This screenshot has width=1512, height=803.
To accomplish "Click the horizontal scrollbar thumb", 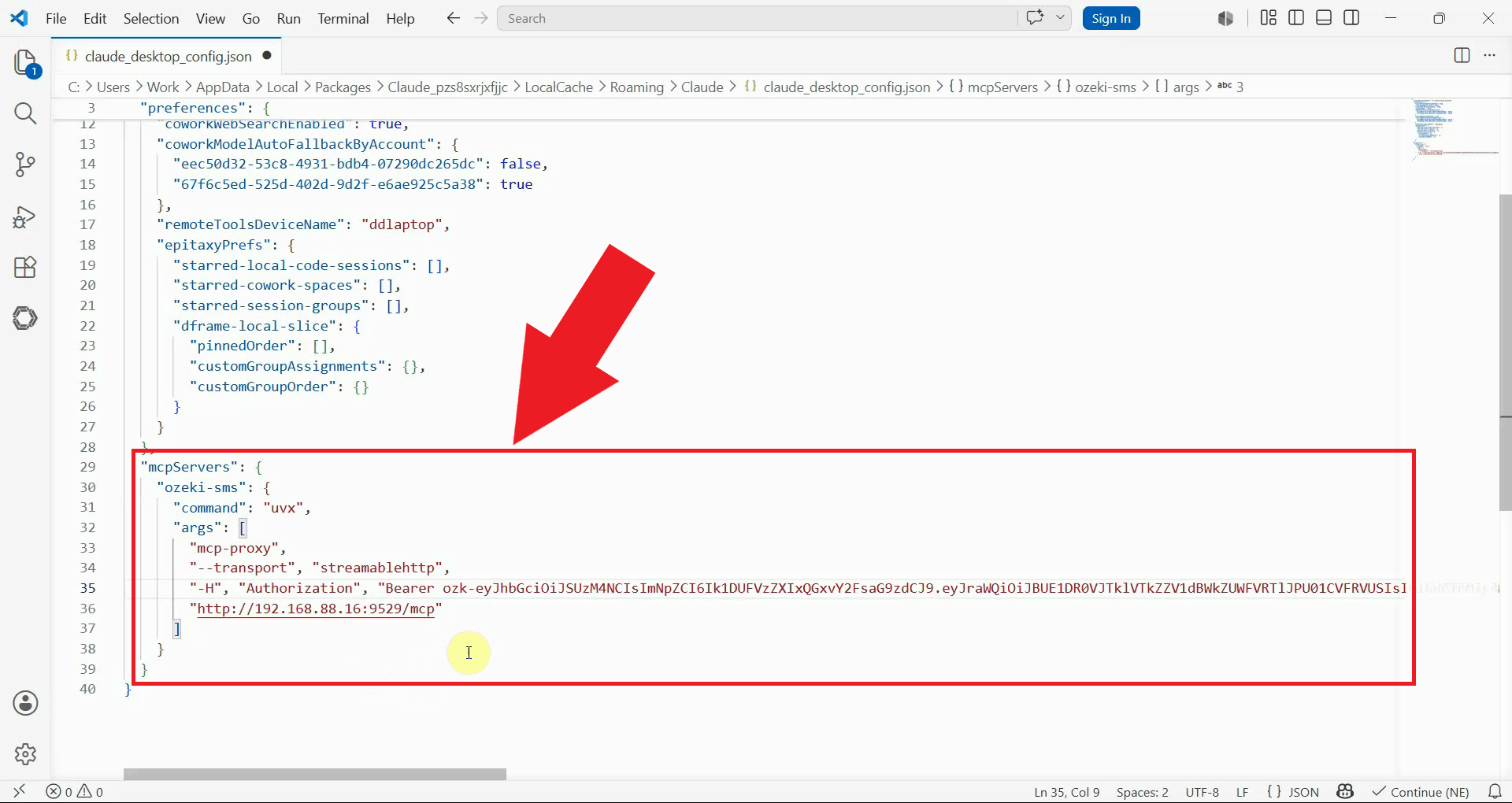I will (x=315, y=774).
